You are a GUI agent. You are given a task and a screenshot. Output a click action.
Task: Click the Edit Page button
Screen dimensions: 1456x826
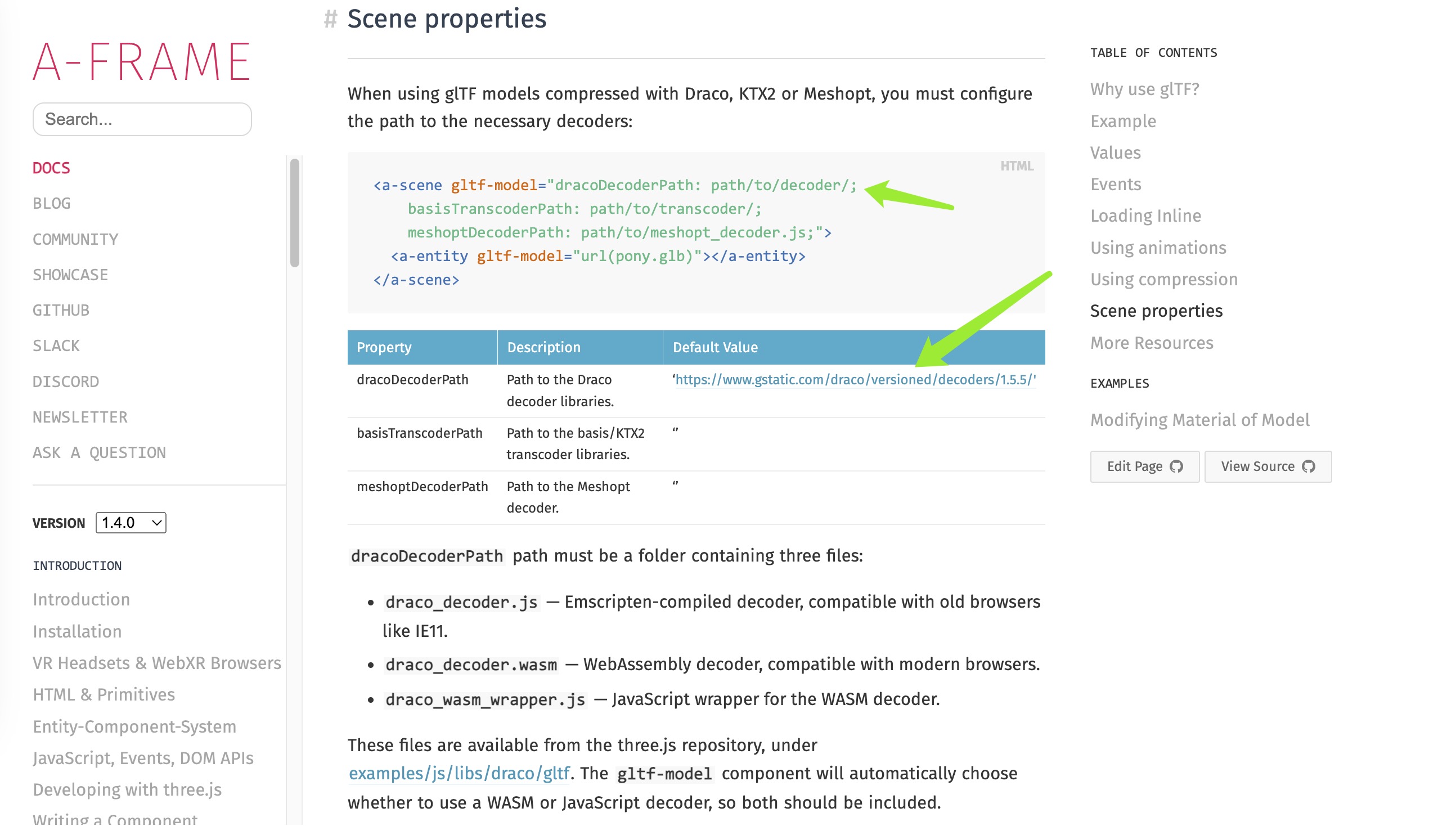pyautogui.click(x=1144, y=466)
